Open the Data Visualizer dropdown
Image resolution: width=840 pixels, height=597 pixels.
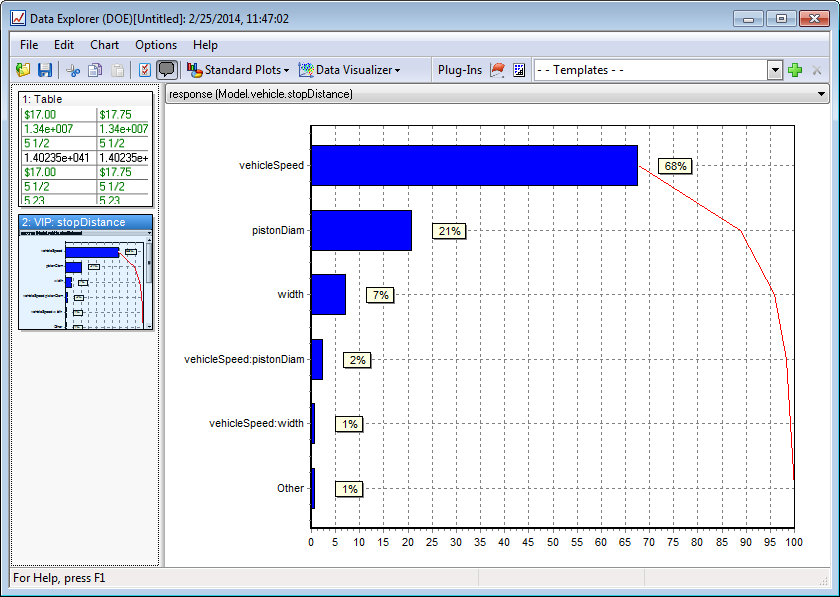350,70
